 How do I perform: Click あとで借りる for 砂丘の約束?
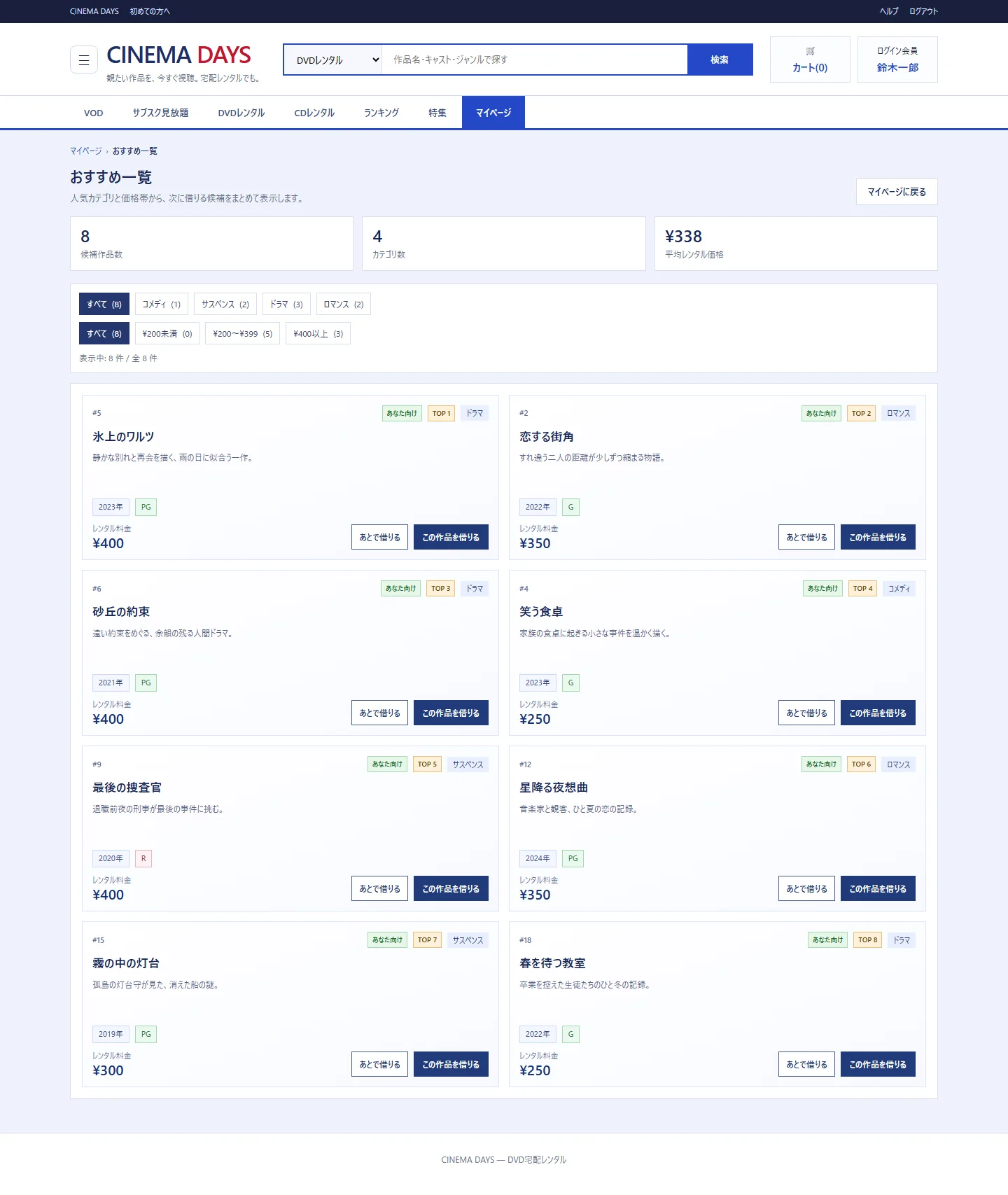[x=379, y=713]
